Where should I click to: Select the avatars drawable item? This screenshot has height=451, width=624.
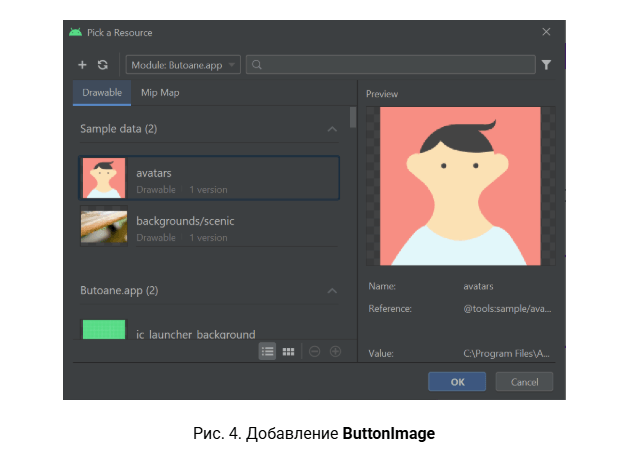pos(208,179)
